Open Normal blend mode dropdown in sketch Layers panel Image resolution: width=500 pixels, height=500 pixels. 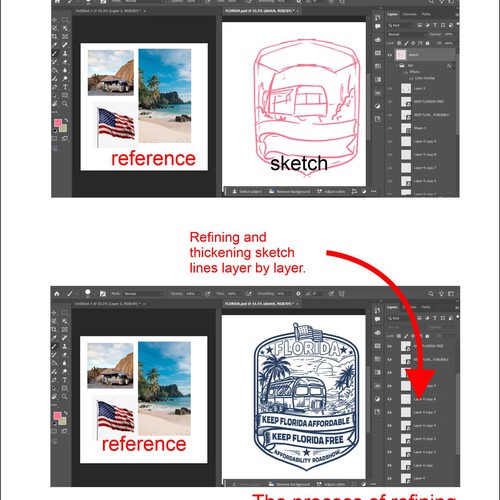[407, 34]
